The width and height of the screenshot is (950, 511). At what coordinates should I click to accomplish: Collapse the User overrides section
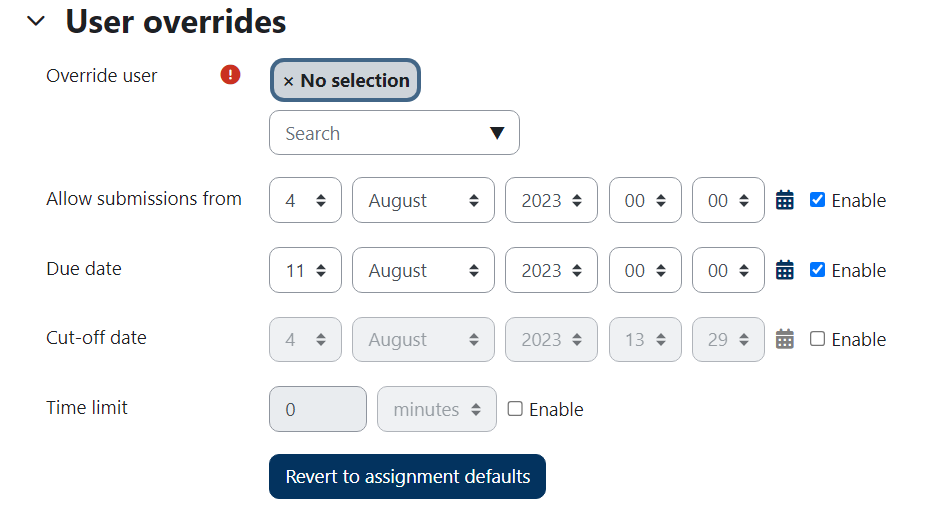pos(36,21)
